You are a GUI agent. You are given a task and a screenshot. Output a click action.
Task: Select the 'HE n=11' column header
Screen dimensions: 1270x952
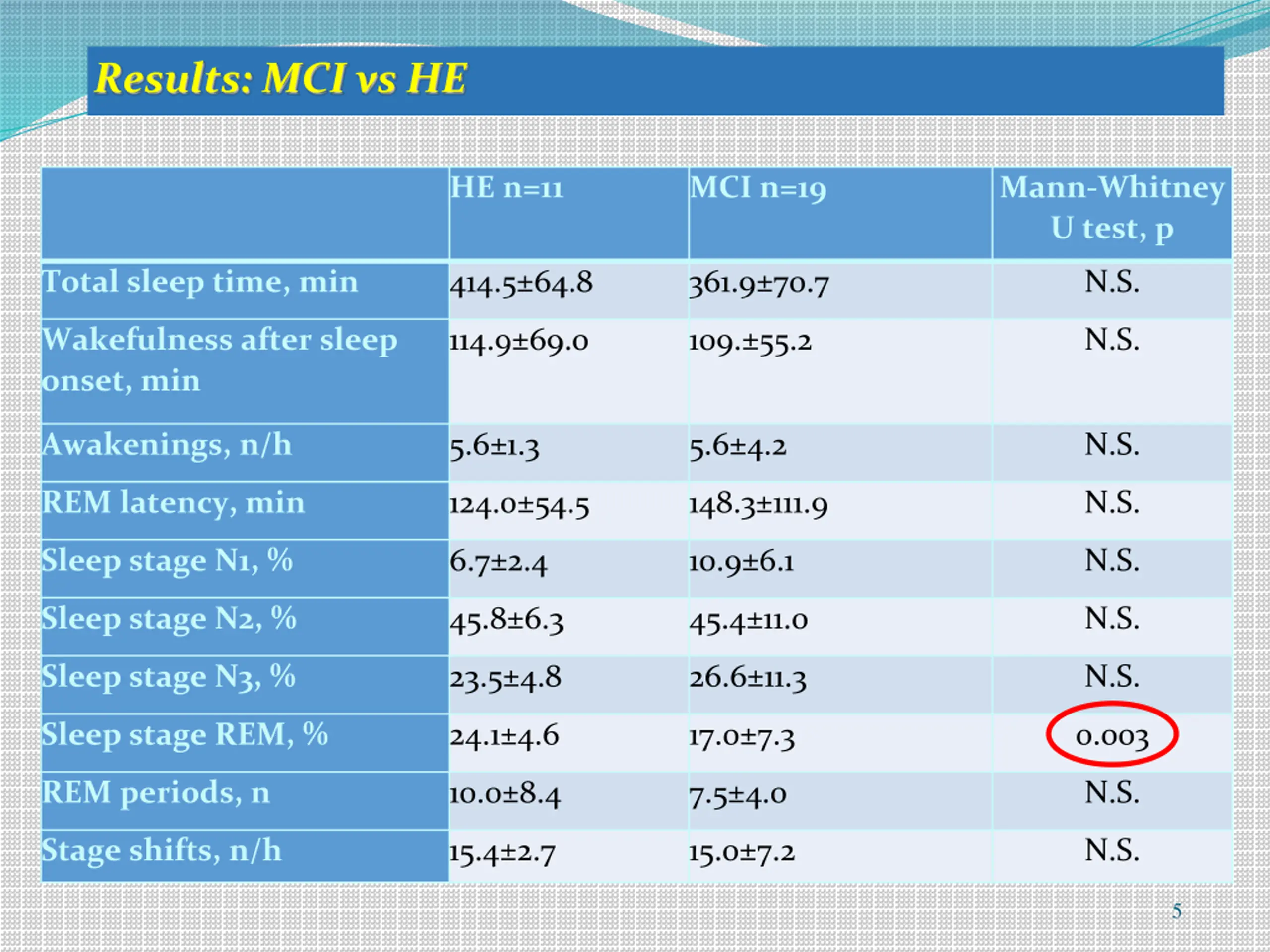[506, 187]
